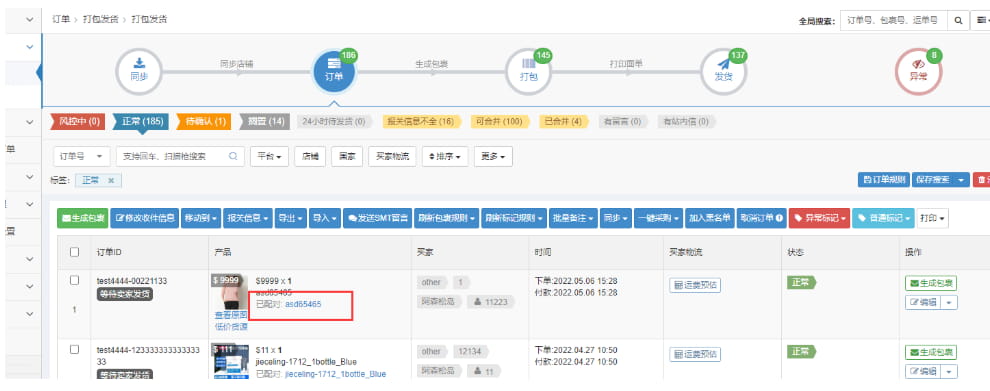This screenshot has width=990, height=391.
Task: Click 生成包裹 in the test4444-00221133 row
Action: coord(931,282)
